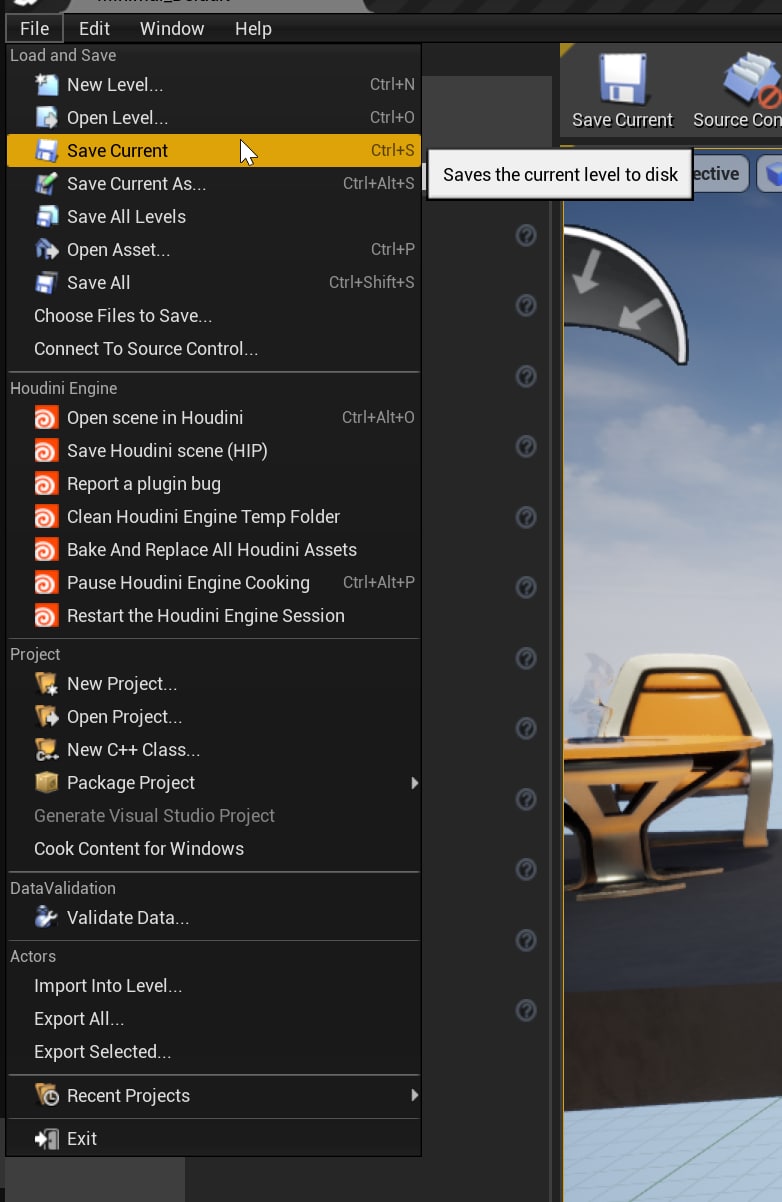Click the Ctrl+P shortcut label

393,250
